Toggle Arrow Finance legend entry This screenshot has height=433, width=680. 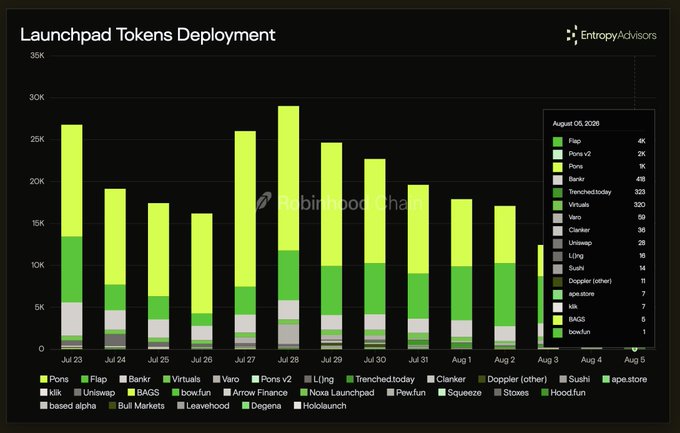pos(255,393)
